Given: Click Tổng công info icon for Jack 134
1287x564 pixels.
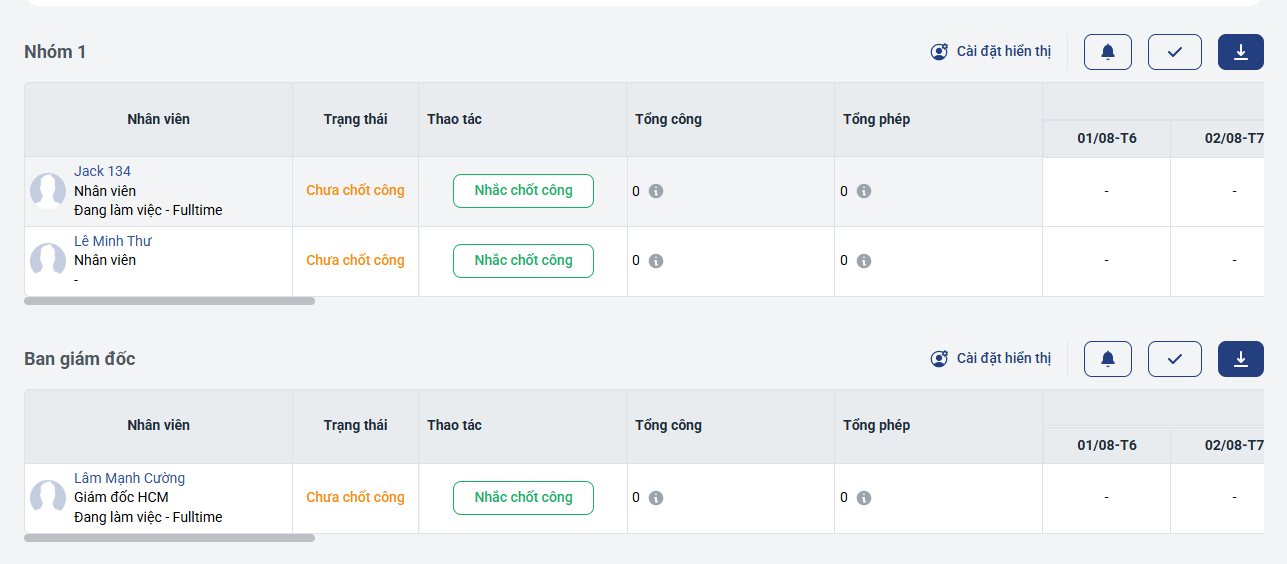Looking at the screenshot, I should (x=656, y=191).
